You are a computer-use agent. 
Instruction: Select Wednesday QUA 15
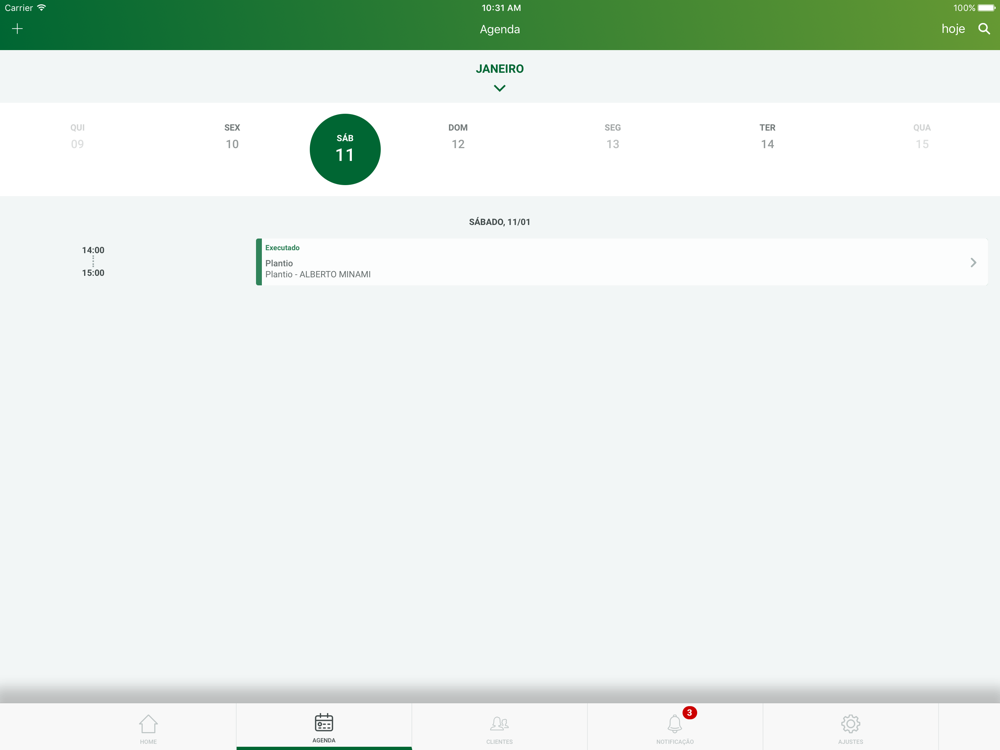pyautogui.click(x=922, y=136)
